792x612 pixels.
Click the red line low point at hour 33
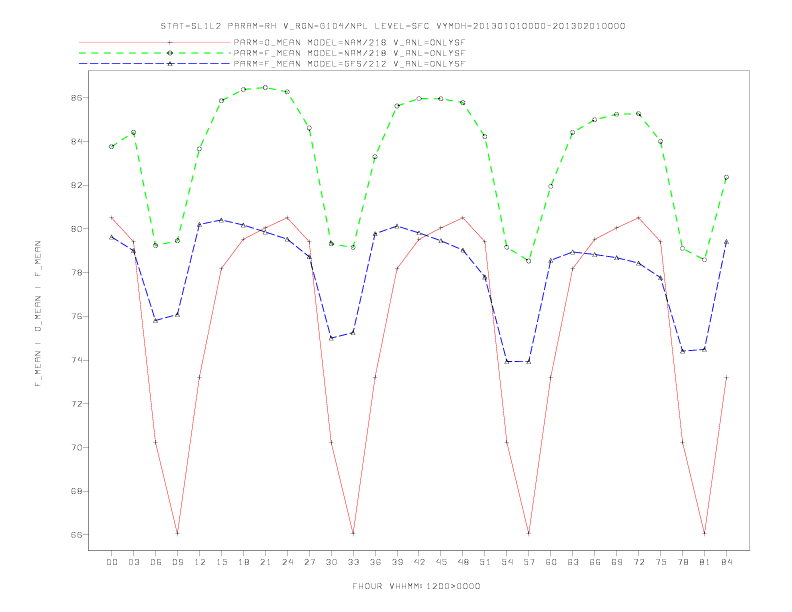click(x=353, y=533)
